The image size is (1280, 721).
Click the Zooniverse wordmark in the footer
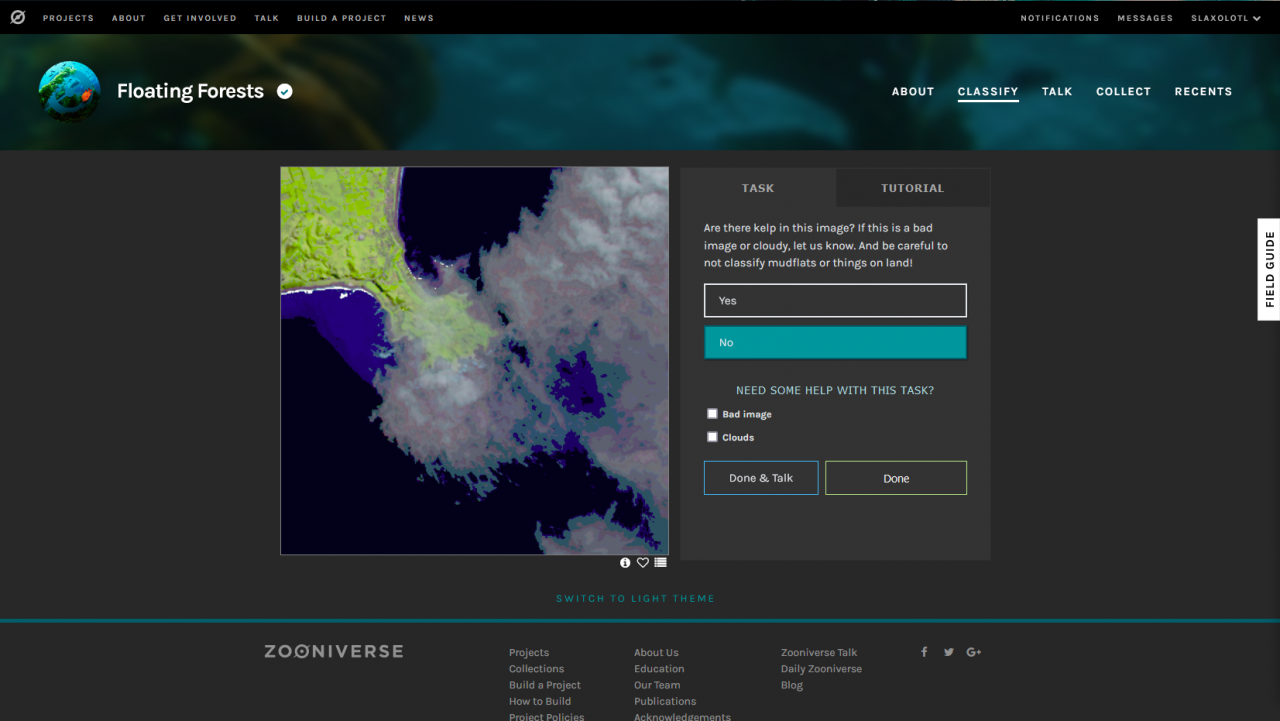(334, 651)
